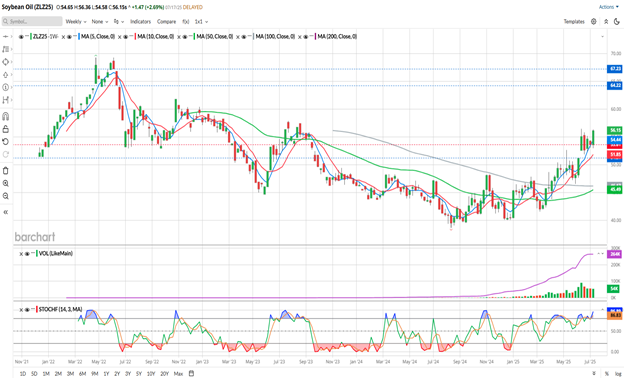Screen dimensions: 624x378
Task: Toggle lock drawings padlock icon
Action: click(x=6, y=129)
